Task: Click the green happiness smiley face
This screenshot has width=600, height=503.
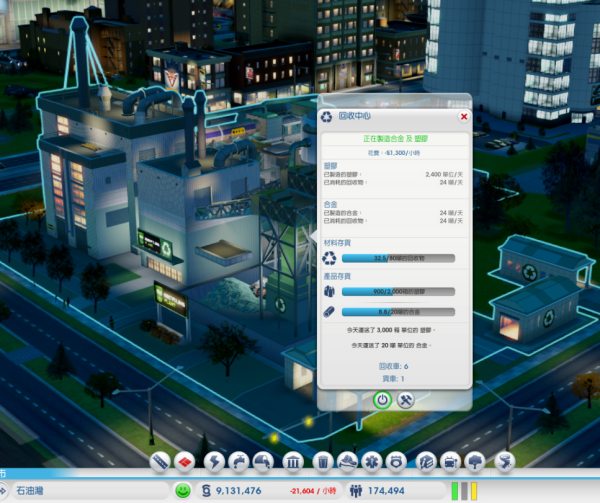Action: (x=183, y=490)
